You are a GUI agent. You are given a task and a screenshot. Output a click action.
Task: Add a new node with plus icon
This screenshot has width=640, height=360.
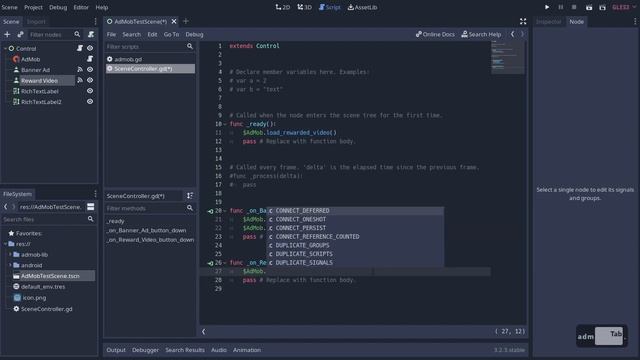pos(7,35)
